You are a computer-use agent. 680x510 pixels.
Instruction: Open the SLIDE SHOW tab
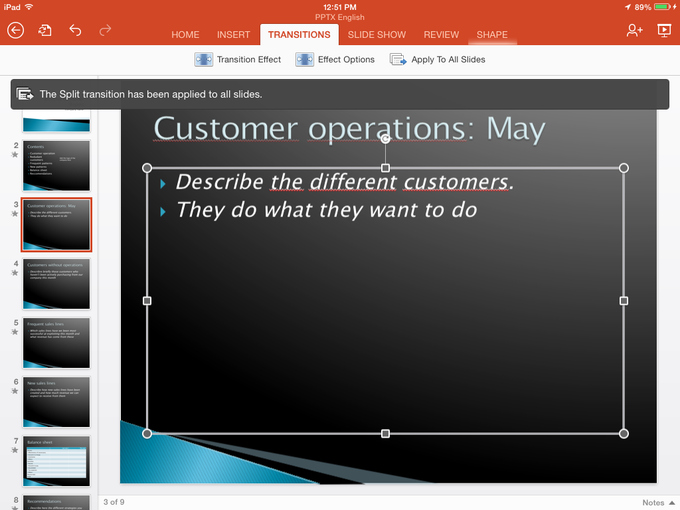pyautogui.click(x=376, y=35)
